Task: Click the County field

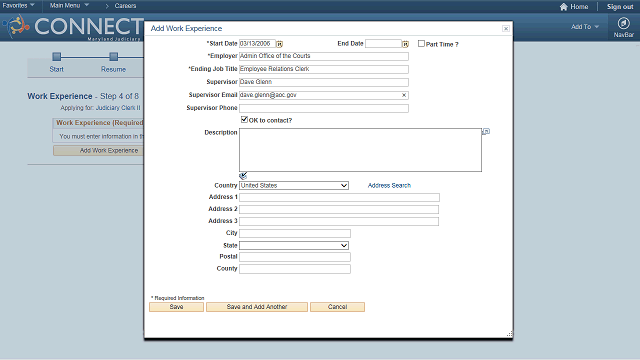Action: coord(295,269)
